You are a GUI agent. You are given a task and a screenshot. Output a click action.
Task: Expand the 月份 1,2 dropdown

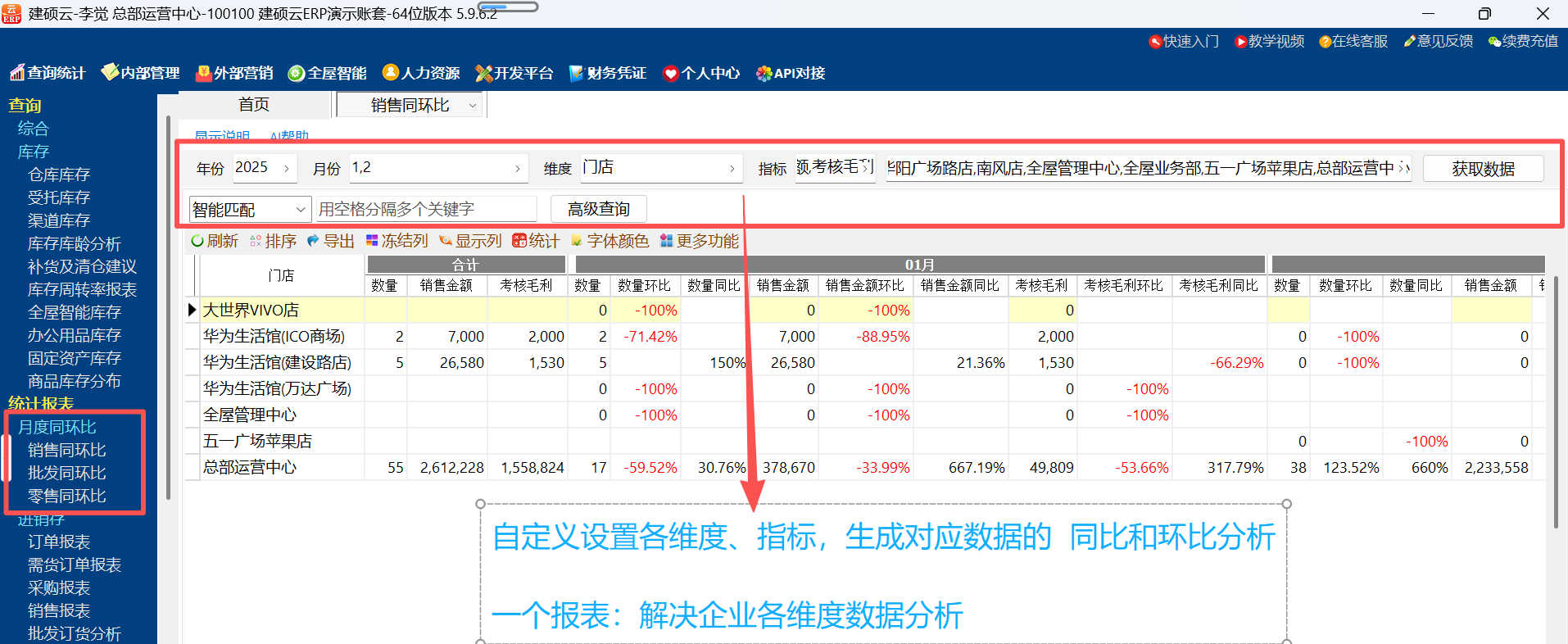point(517,169)
